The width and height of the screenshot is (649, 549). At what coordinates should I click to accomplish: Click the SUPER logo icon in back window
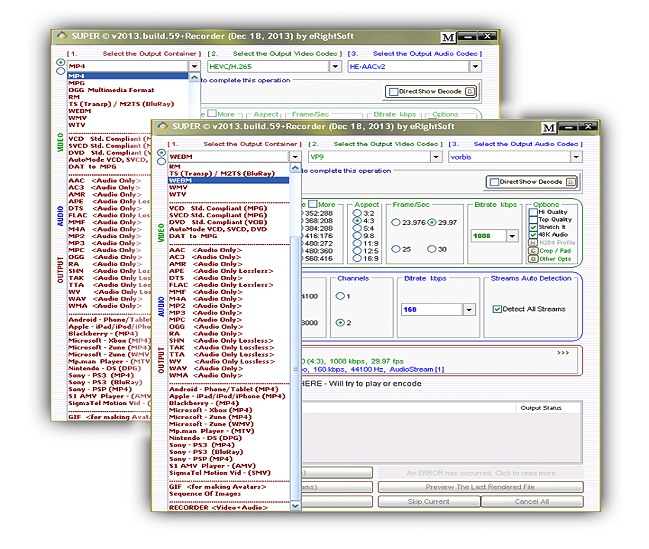coord(61,36)
